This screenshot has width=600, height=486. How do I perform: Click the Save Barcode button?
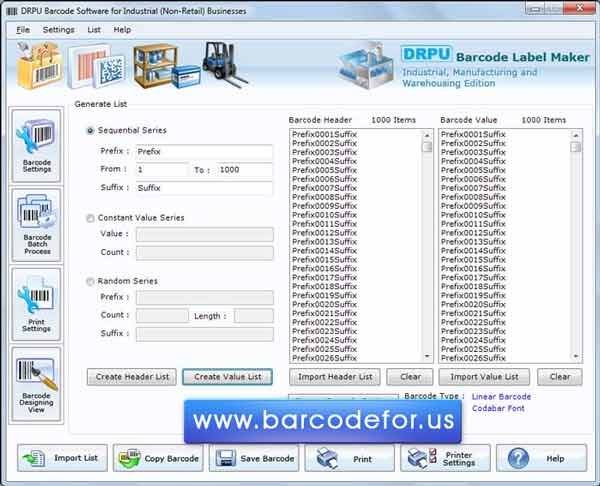pos(254,458)
